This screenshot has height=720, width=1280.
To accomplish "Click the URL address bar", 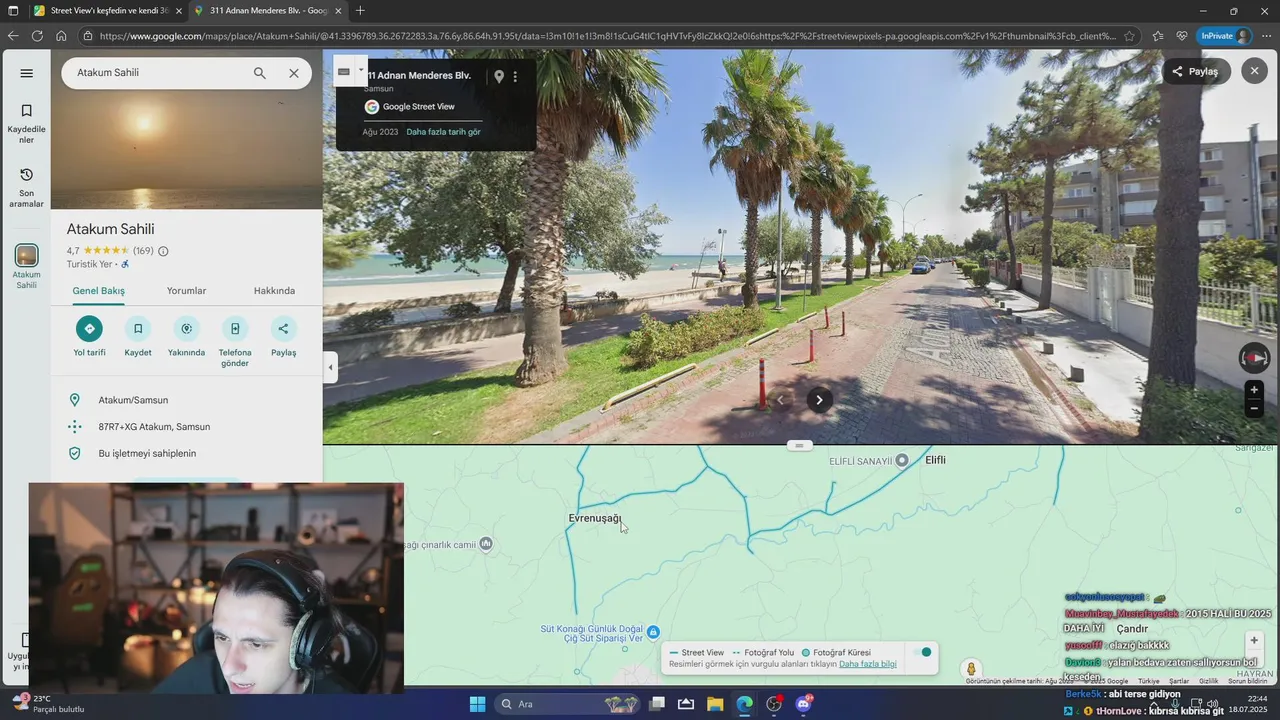I will [607, 36].
